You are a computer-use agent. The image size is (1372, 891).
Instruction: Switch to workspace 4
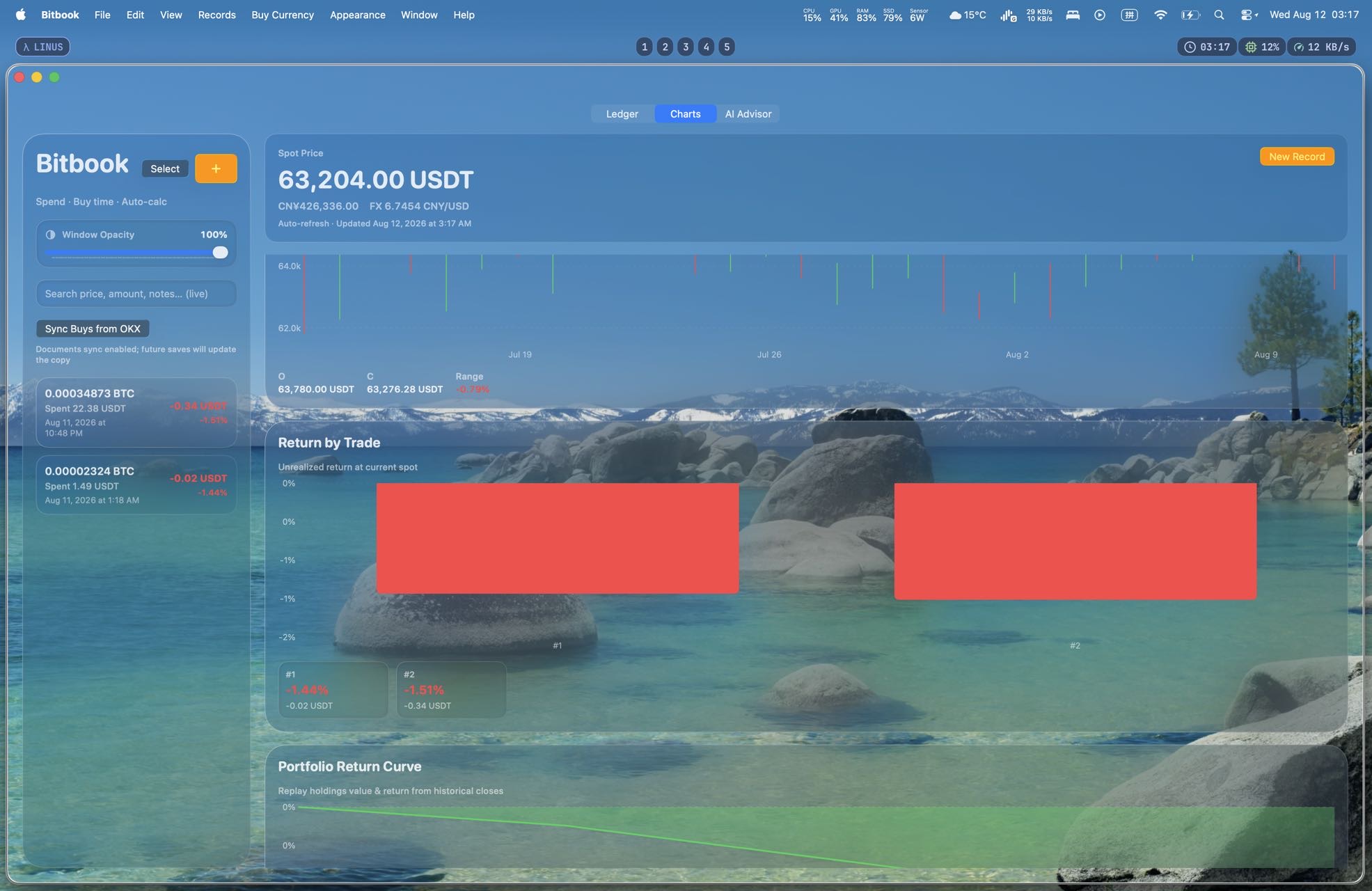pyautogui.click(x=706, y=47)
